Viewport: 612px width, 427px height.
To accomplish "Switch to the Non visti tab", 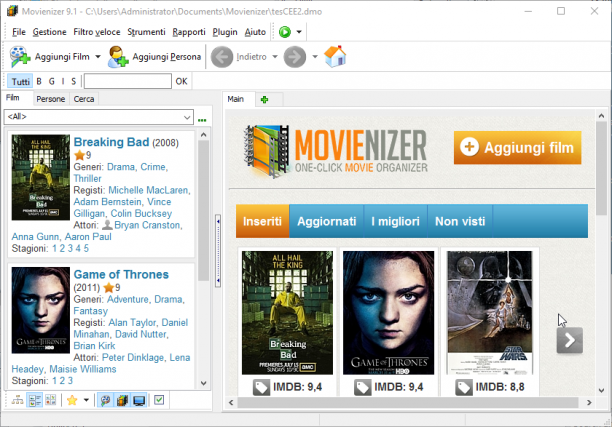I will pos(460,221).
